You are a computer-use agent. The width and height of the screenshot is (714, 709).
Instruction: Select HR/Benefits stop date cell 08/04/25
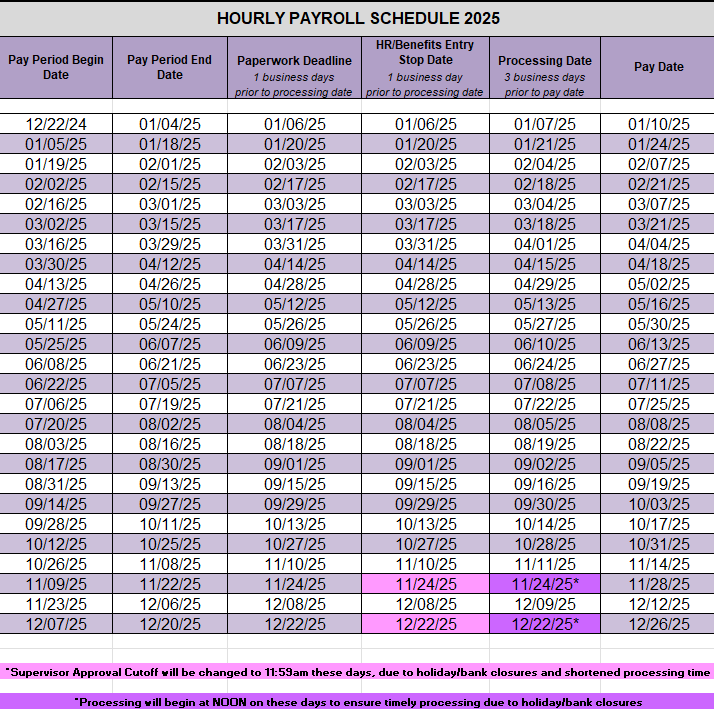pos(425,424)
